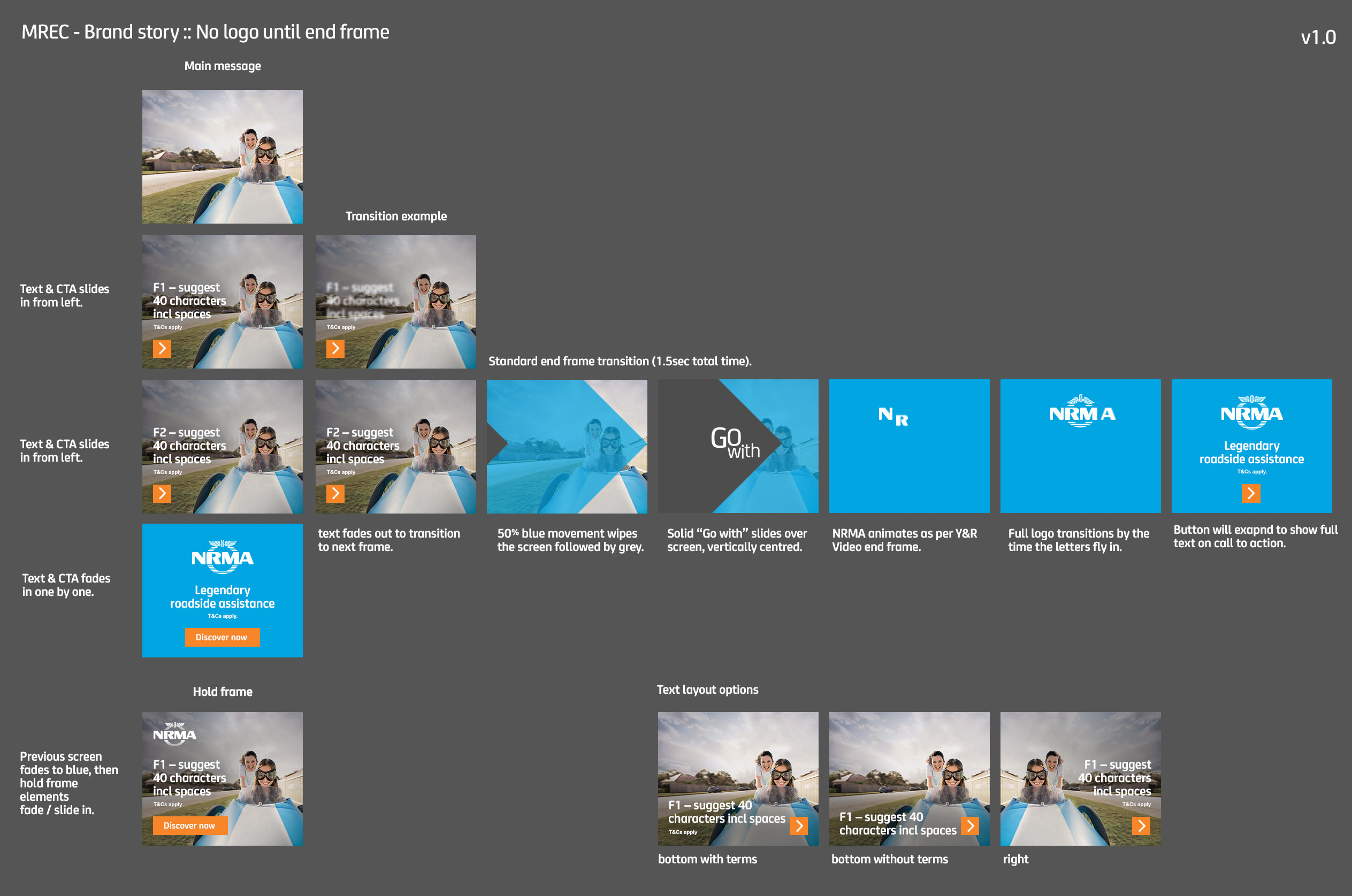Click NRMA logo in small end frame above 'Button will expand'
Screen dimensions: 1352x896
(x=1251, y=411)
